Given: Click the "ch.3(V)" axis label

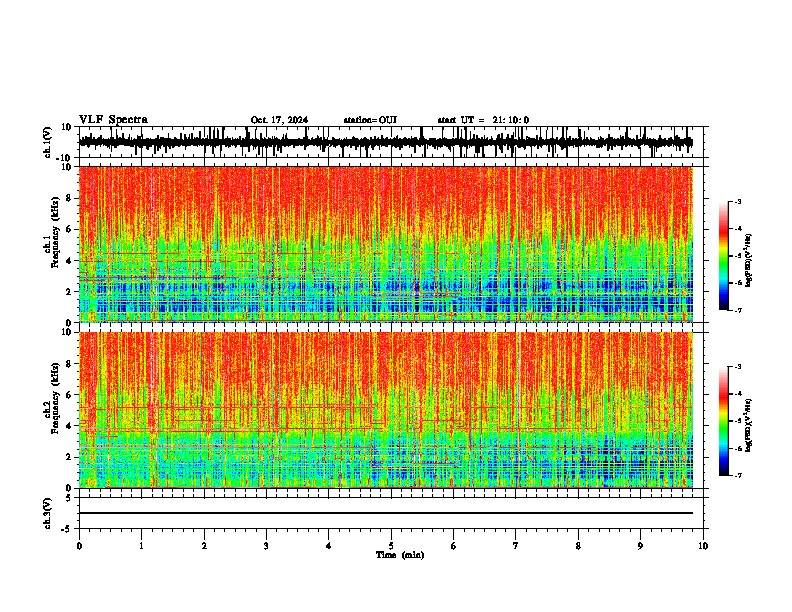Looking at the screenshot, I should point(48,514).
